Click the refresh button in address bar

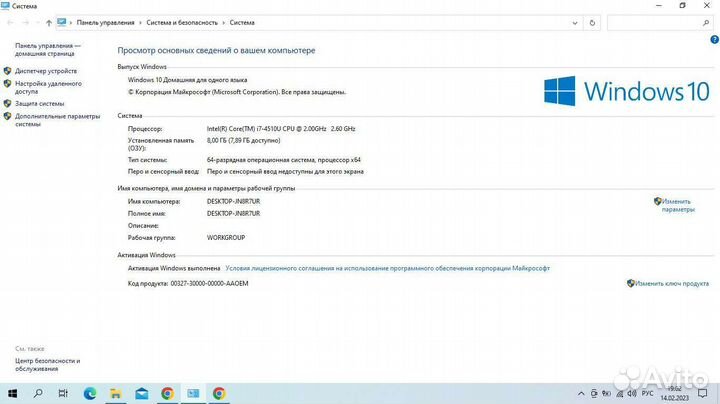[592, 22]
